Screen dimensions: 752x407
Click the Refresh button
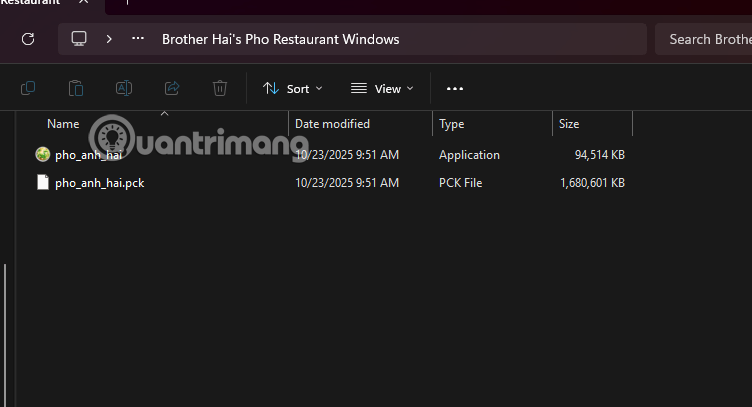[28, 39]
